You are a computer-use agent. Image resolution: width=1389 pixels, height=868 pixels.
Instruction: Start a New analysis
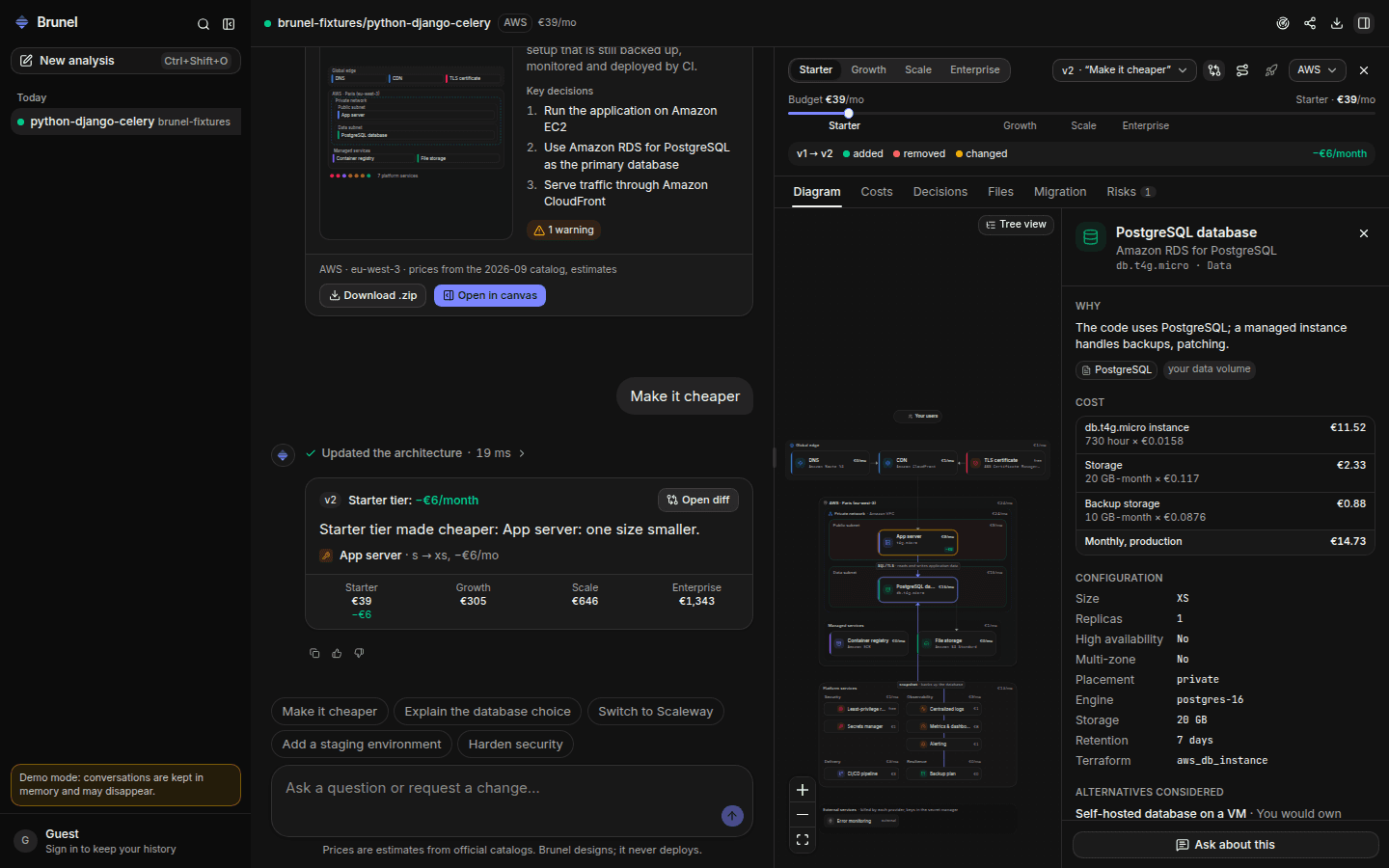[125, 61]
